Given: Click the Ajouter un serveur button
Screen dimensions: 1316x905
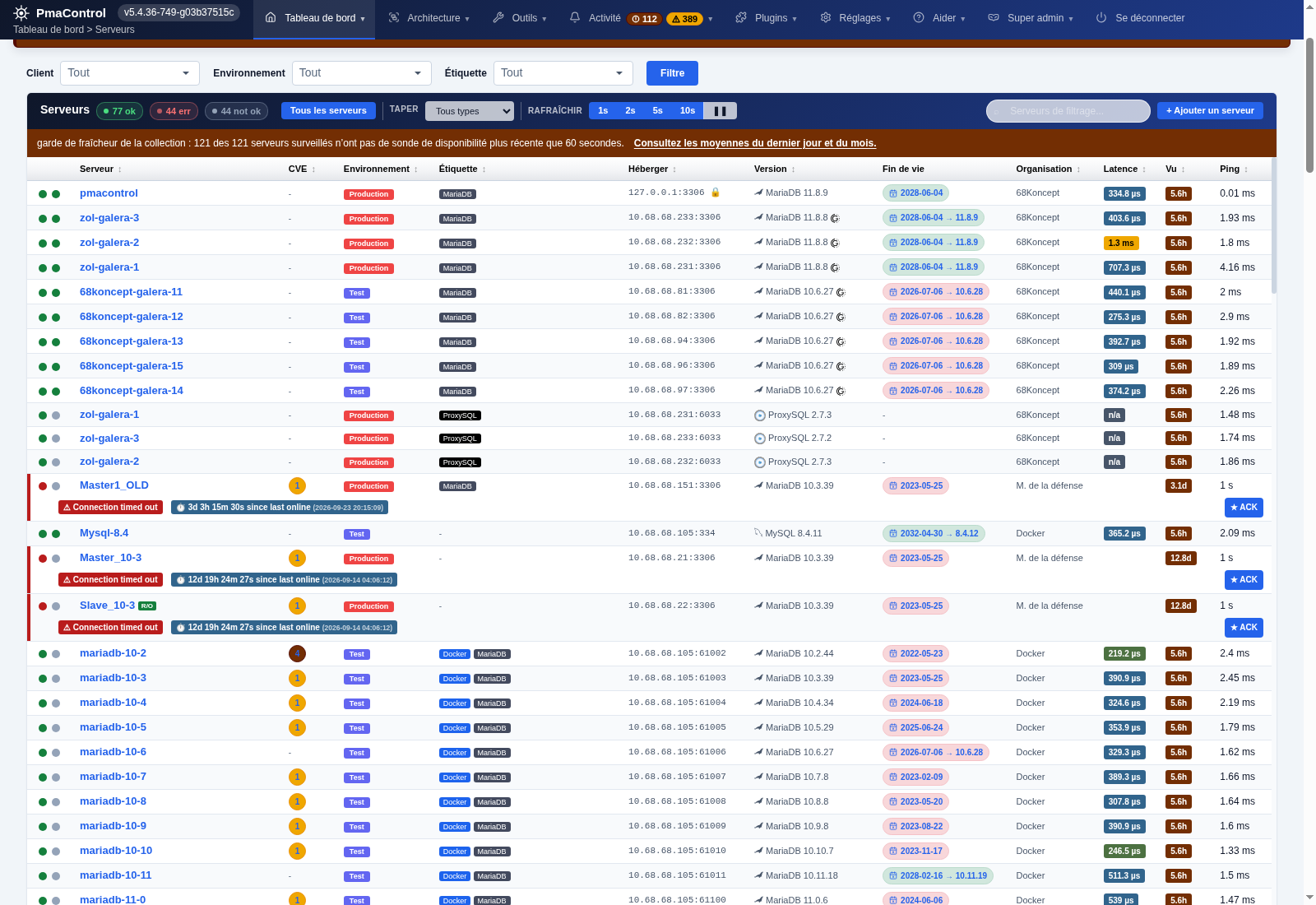Looking at the screenshot, I should tap(1210, 110).
